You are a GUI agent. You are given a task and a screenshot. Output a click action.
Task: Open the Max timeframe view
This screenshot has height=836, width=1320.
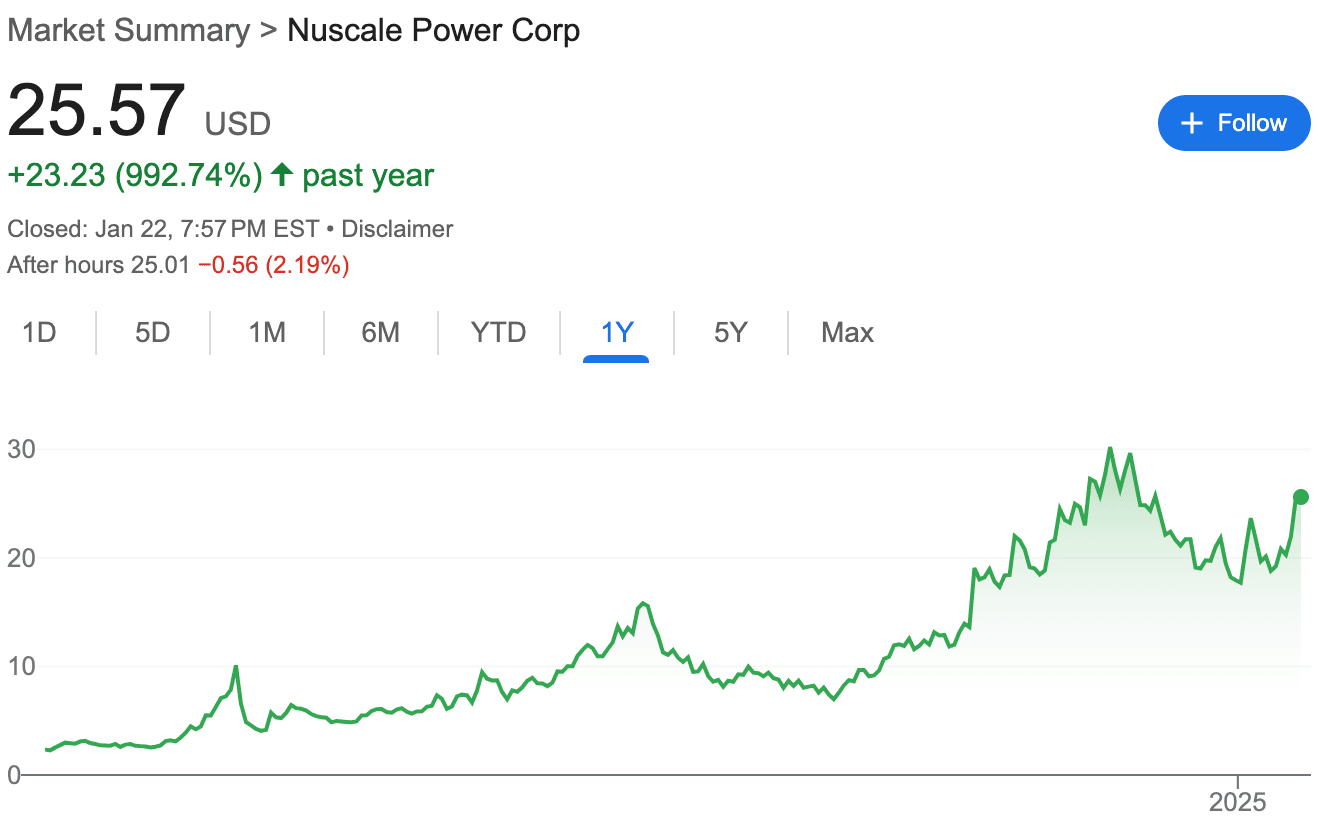click(845, 332)
